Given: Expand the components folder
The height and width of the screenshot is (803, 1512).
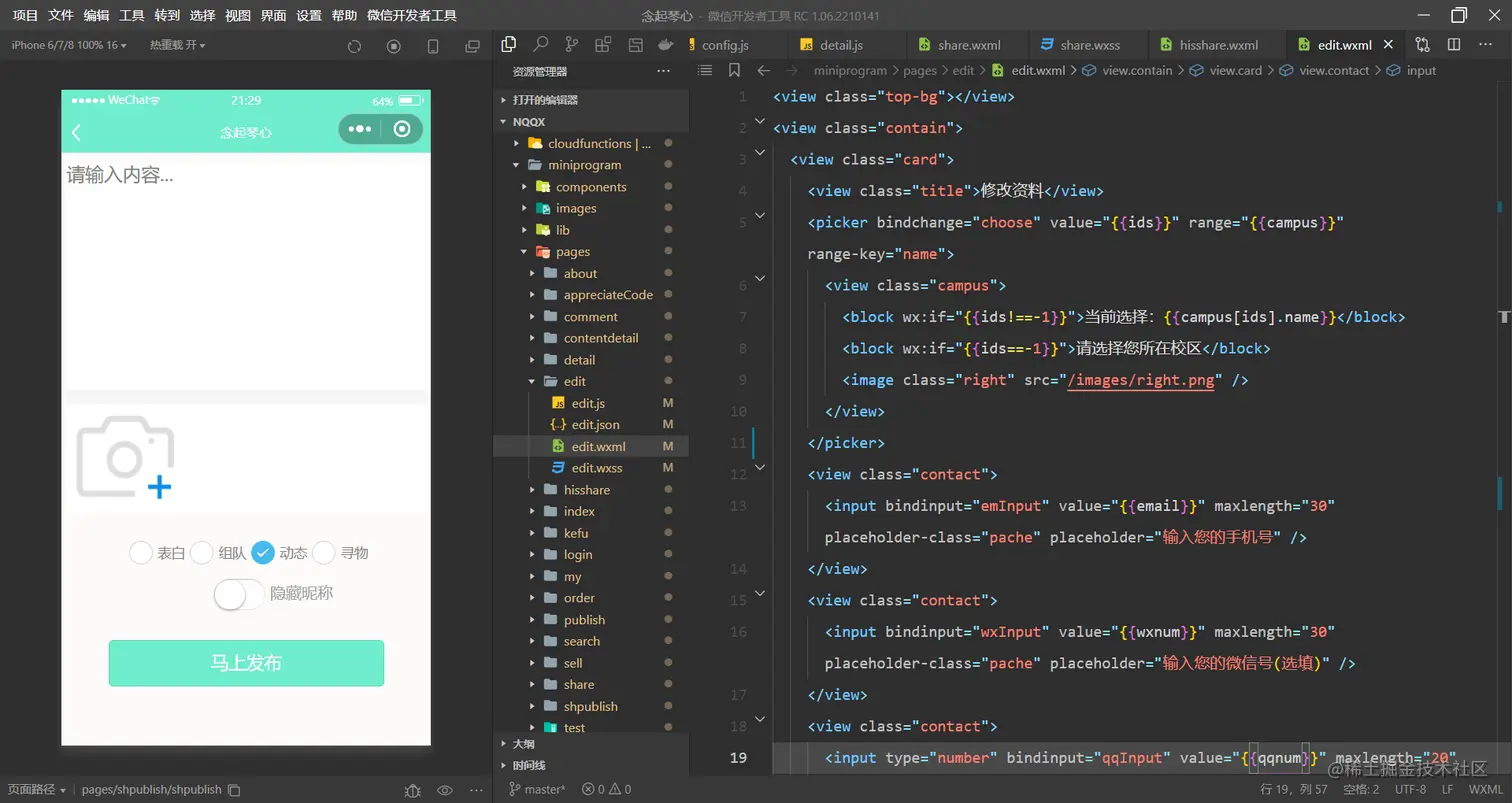Looking at the screenshot, I should click(591, 187).
